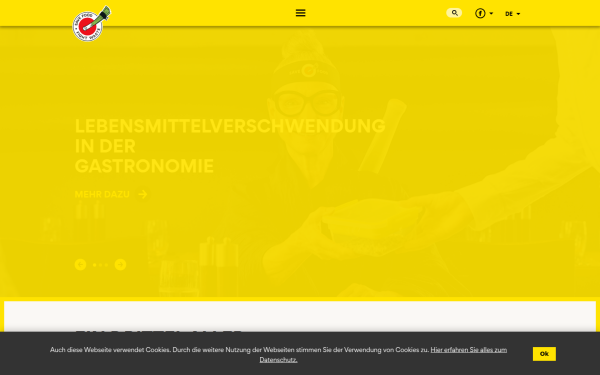Viewport: 600px width, 375px height.
Task: Open the hamburger navigation menu
Action: point(300,13)
